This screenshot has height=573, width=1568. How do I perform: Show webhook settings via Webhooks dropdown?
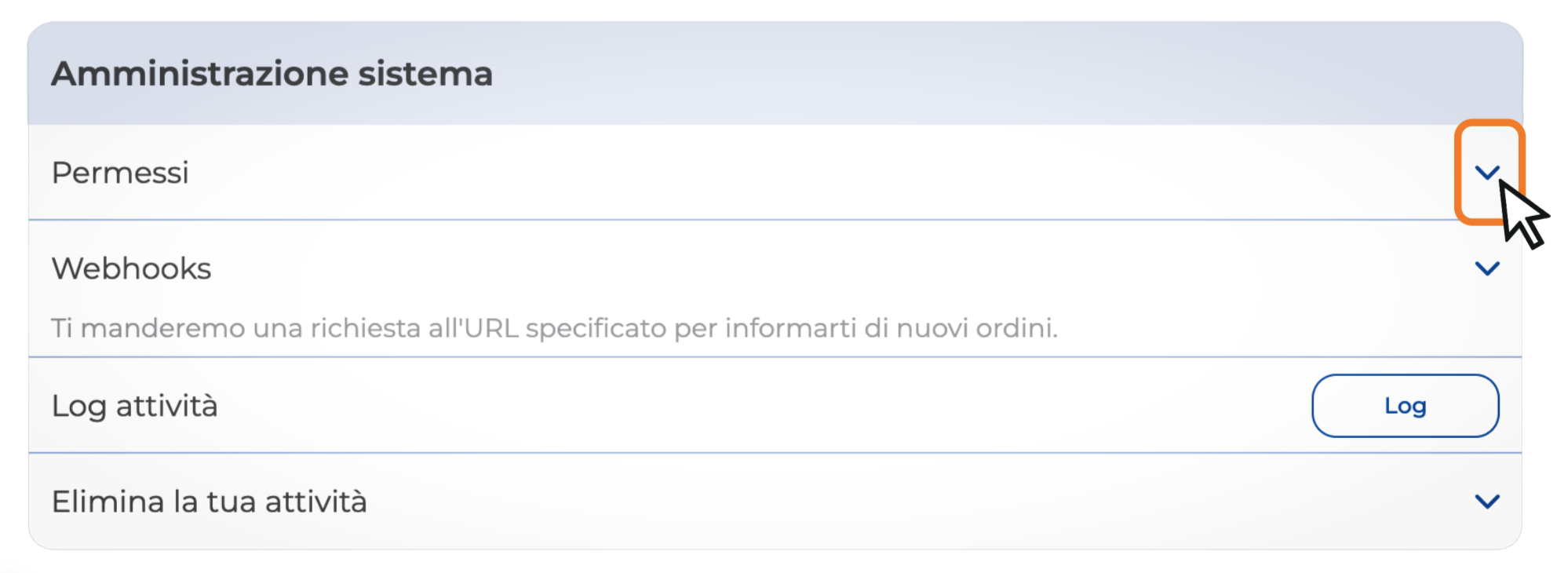coord(1486,268)
